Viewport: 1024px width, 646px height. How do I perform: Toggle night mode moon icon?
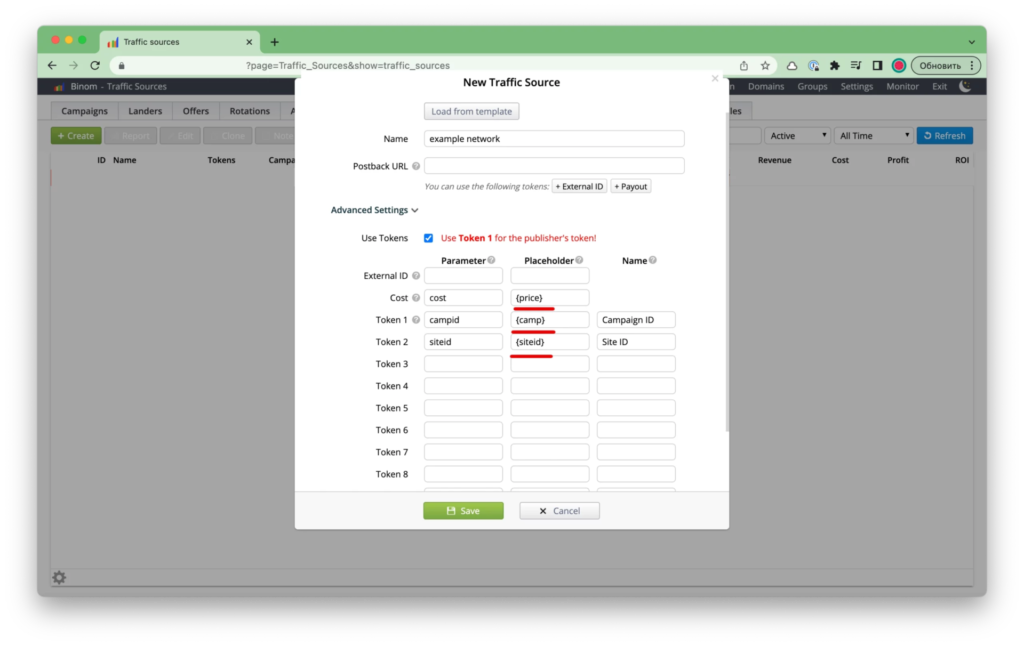(965, 87)
